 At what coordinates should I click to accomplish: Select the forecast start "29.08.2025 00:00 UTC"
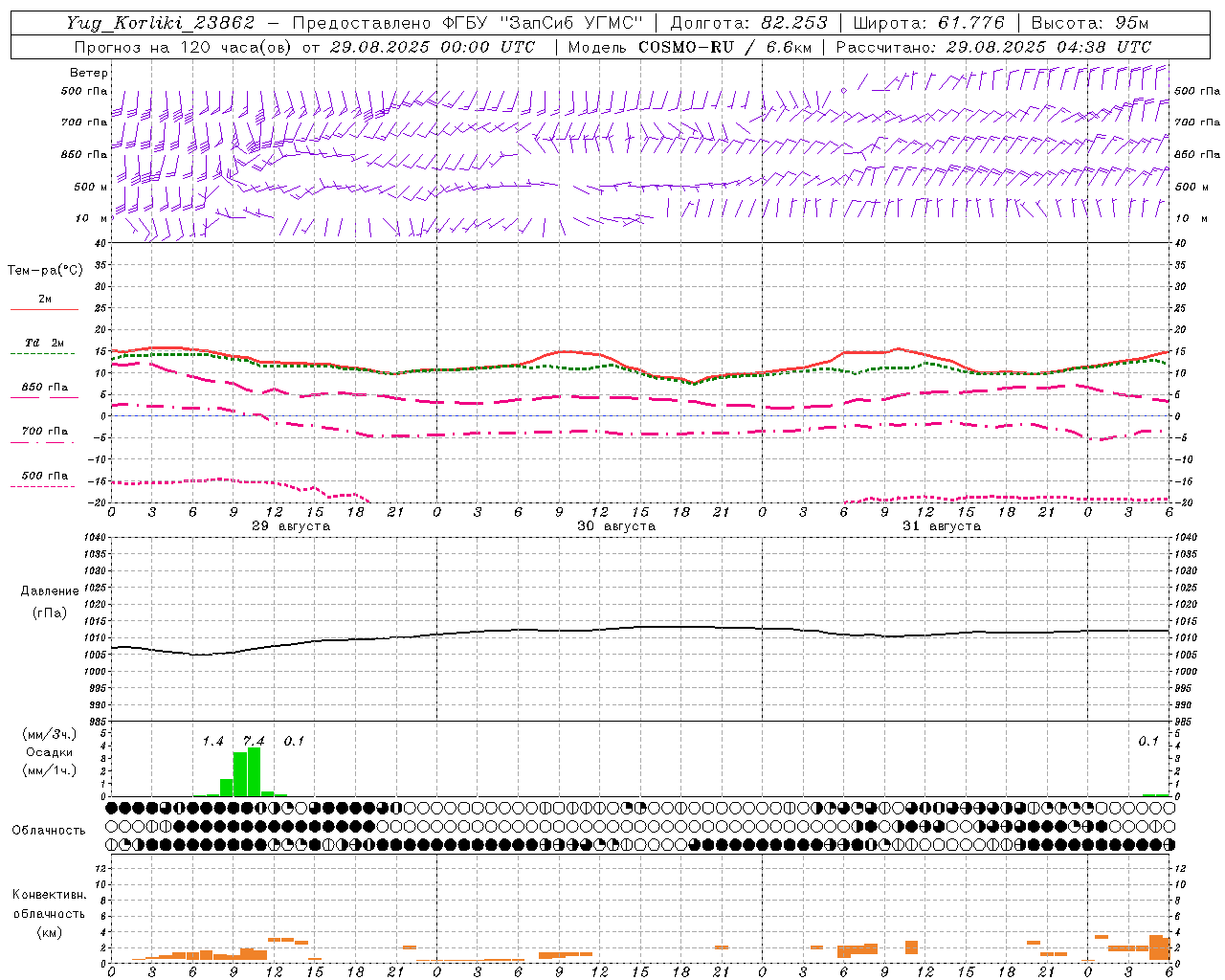tap(433, 47)
